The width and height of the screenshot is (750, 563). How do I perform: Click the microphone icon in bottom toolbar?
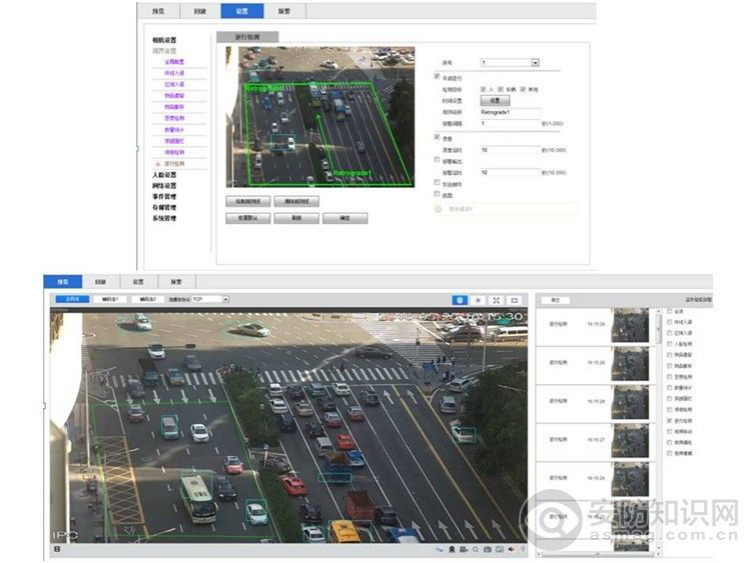521,549
